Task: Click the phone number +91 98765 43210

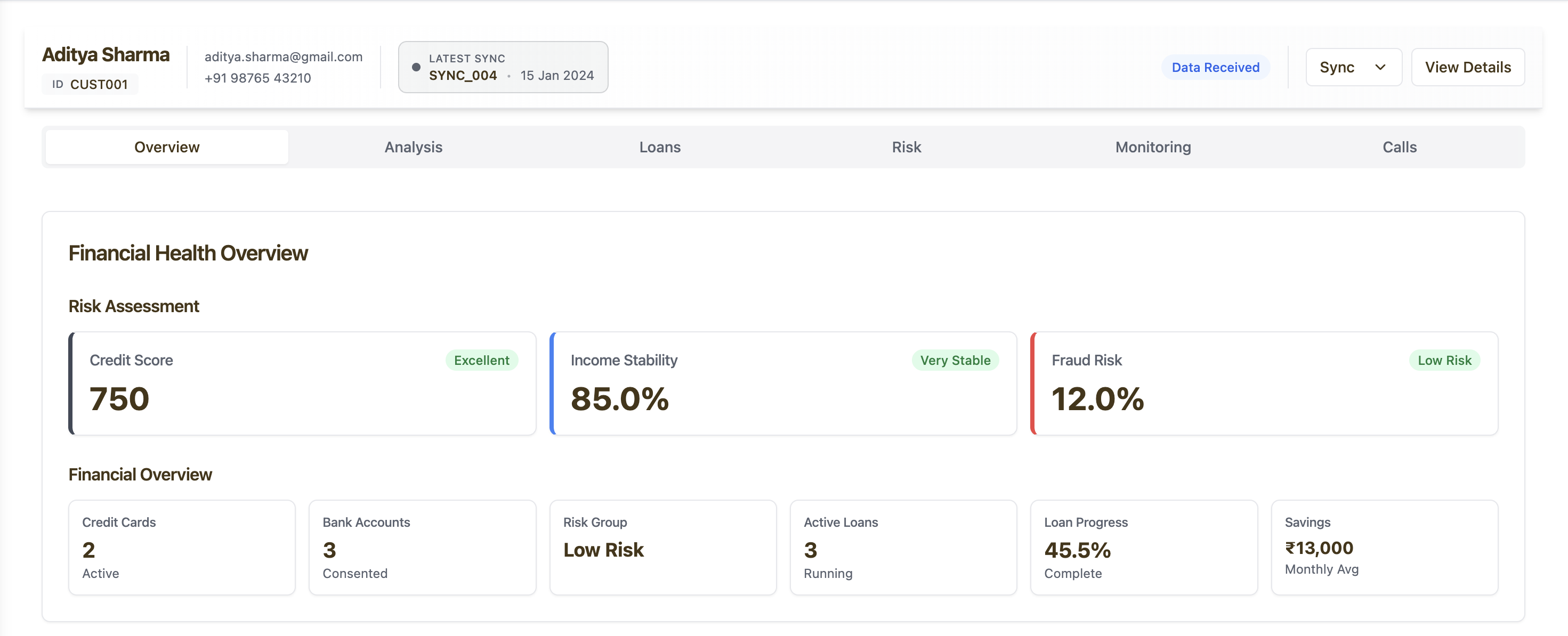Action: pos(257,78)
